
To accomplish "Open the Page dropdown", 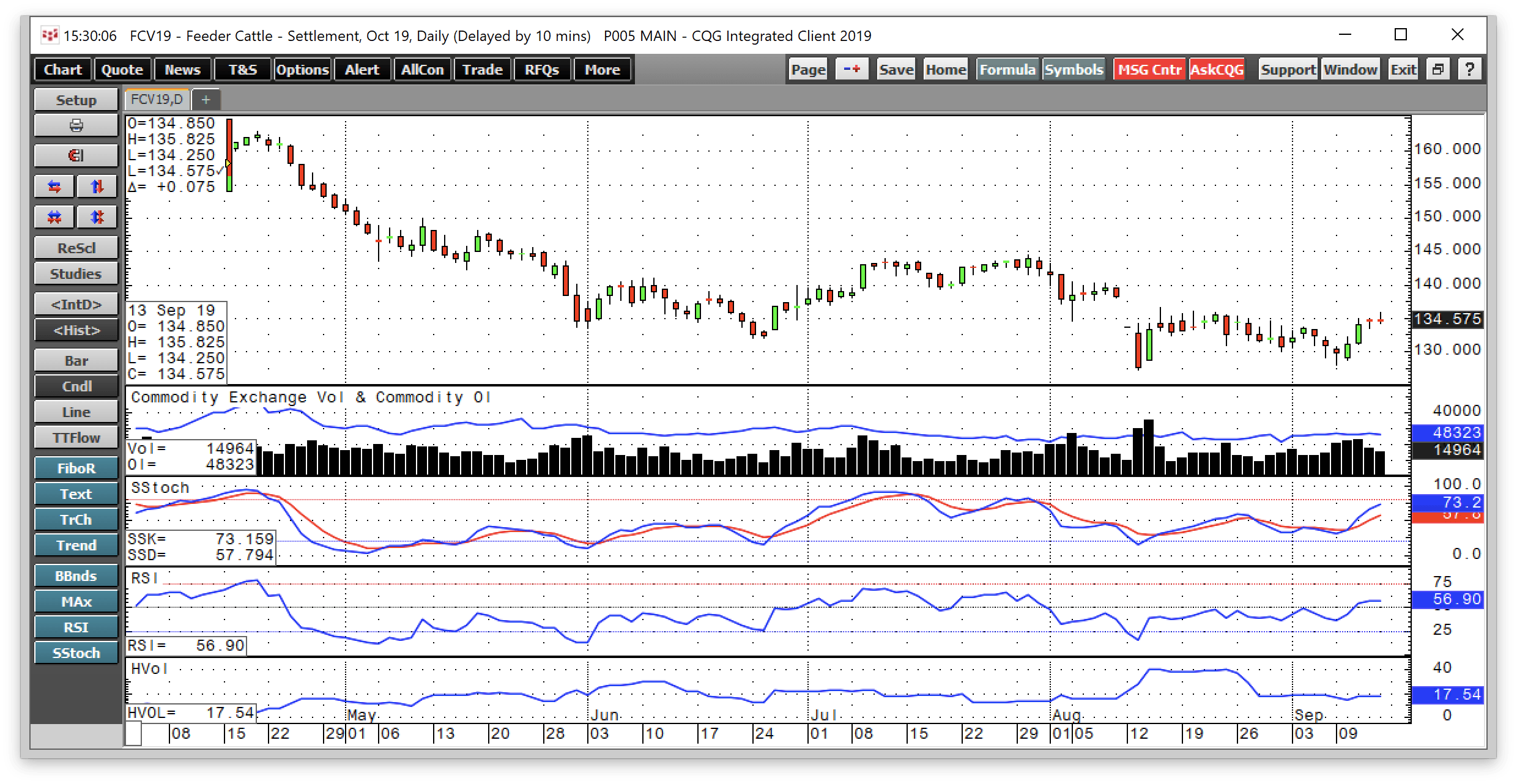I will 808,69.
